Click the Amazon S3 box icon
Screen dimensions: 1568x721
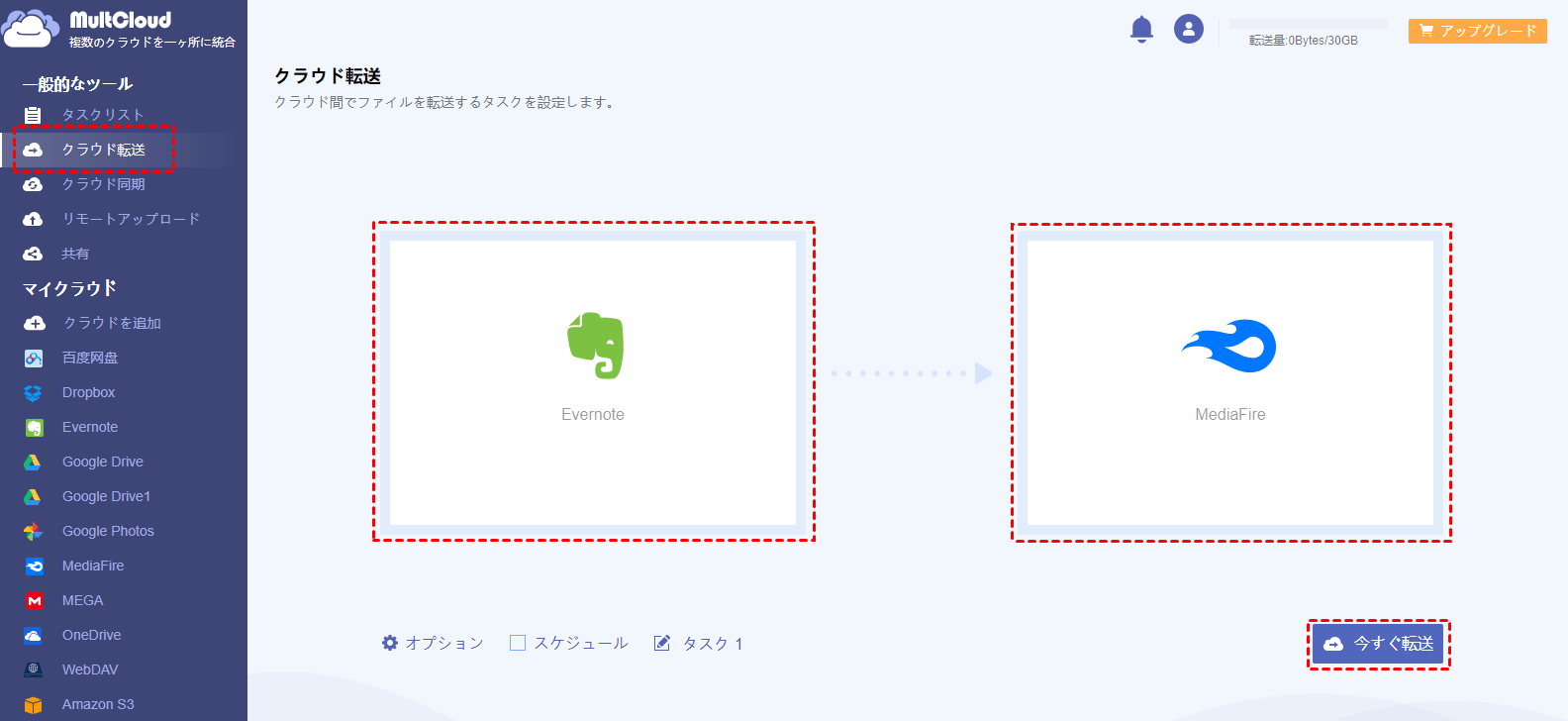click(33, 705)
